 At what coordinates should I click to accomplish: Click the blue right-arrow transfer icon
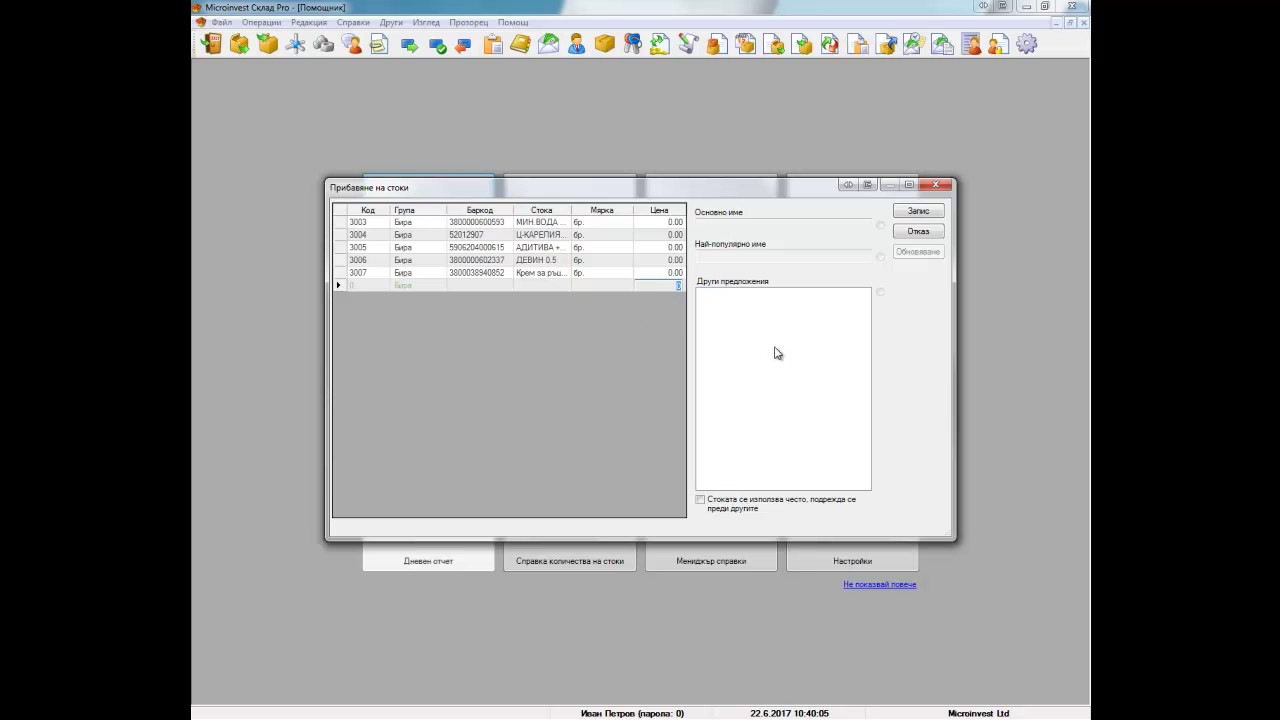click(409, 45)
